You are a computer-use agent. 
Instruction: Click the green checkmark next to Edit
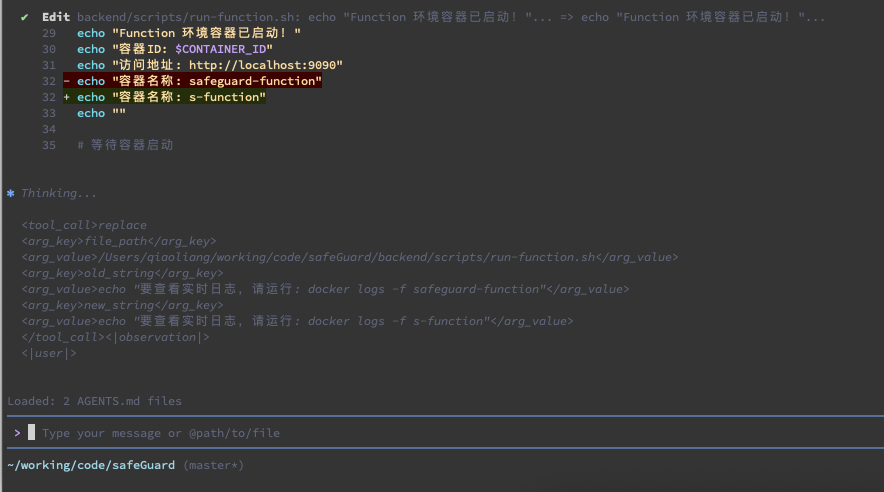click(24, 17)
